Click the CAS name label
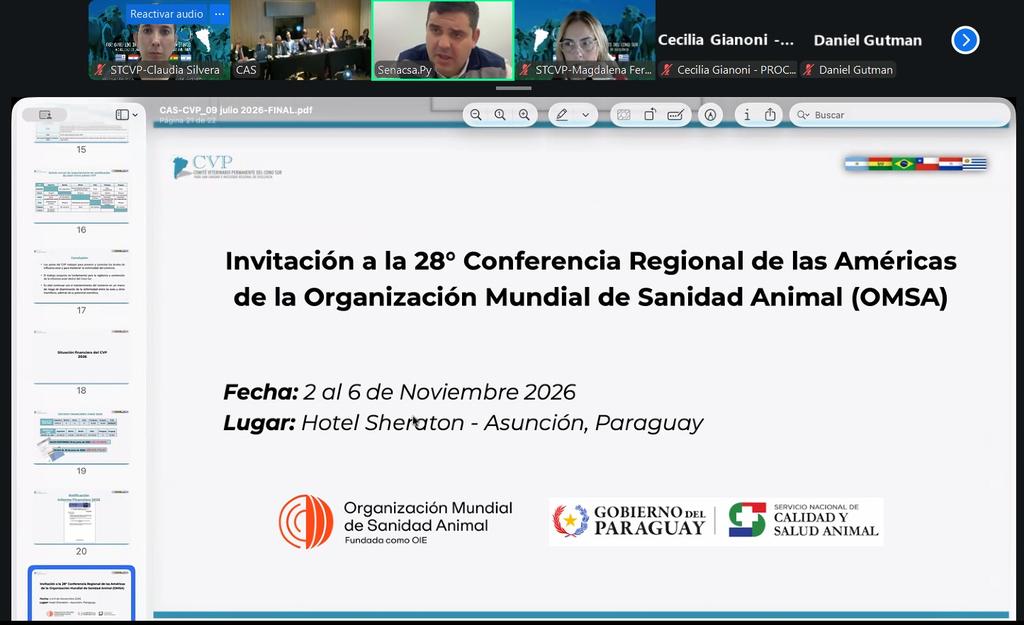1024x625 pixels. click(x=246, y=70)
